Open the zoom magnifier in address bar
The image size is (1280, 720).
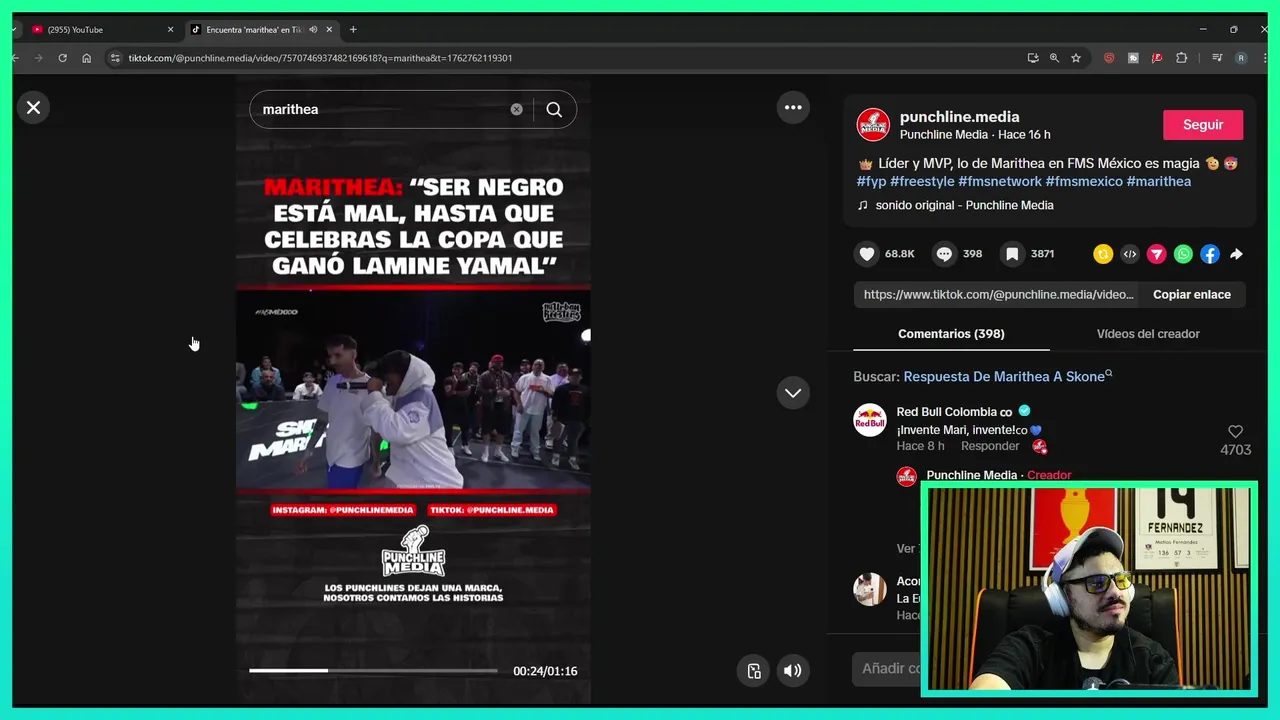[x=1054, y=58]
